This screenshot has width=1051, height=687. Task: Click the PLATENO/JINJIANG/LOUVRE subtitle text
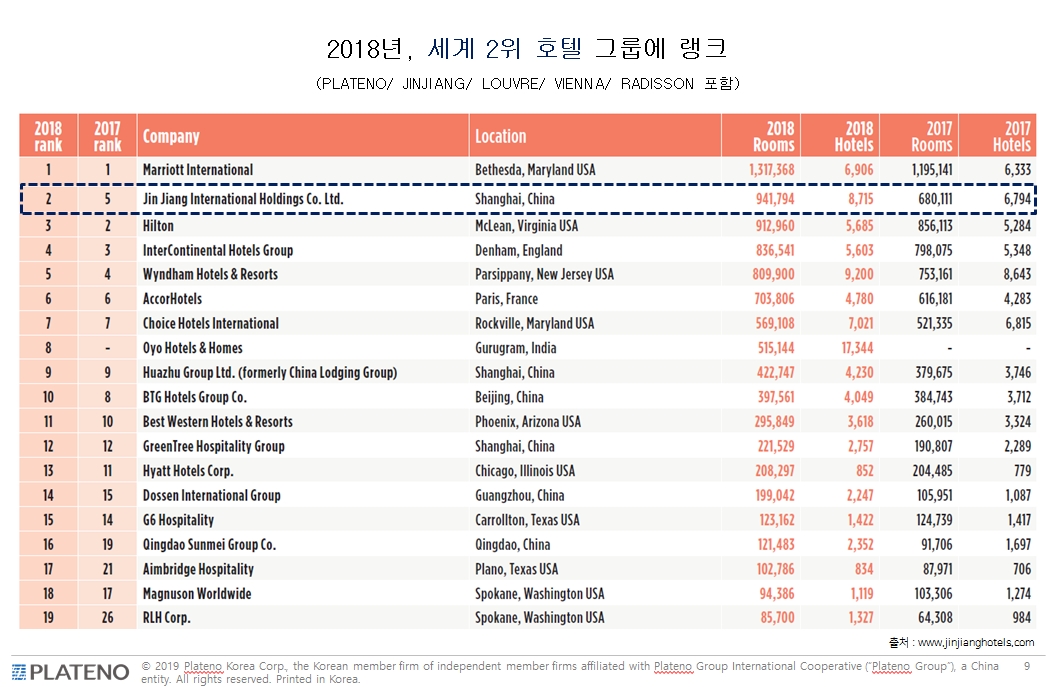click(x=528, y=84)
